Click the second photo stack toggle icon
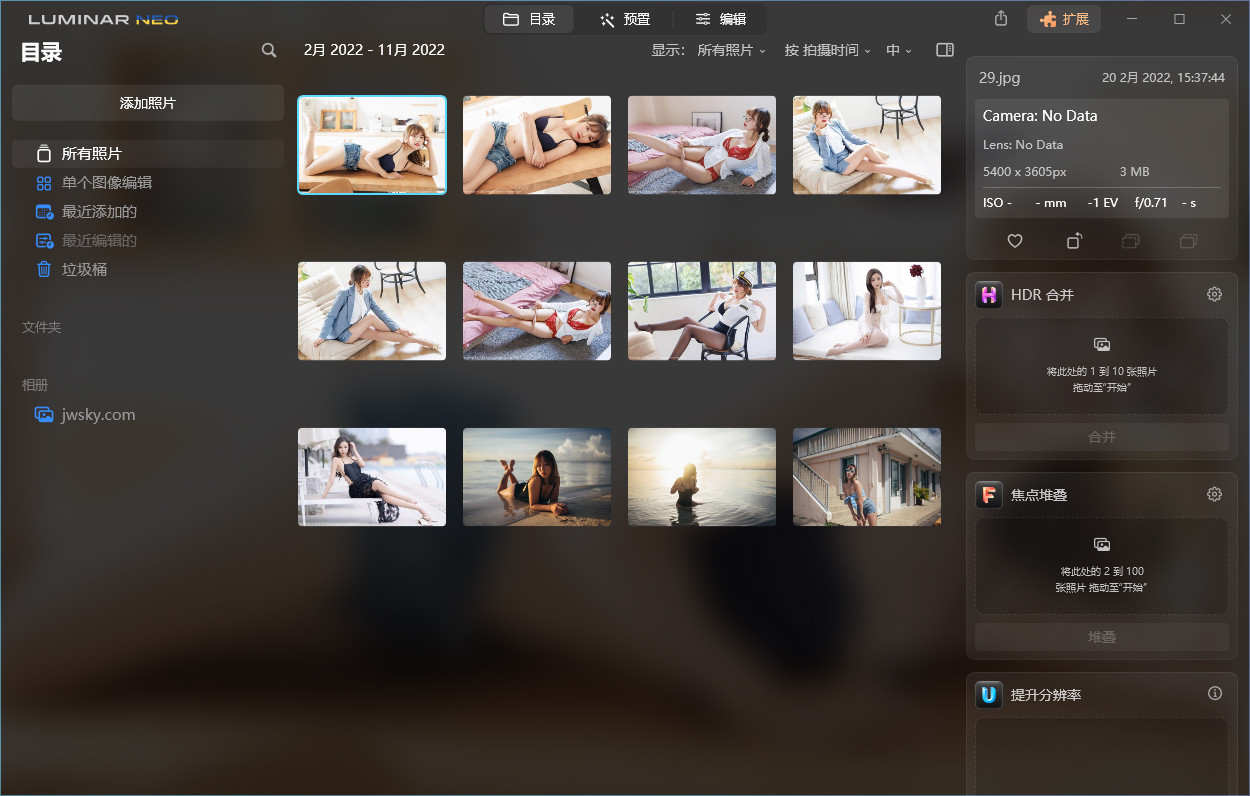 (1188, 241)
